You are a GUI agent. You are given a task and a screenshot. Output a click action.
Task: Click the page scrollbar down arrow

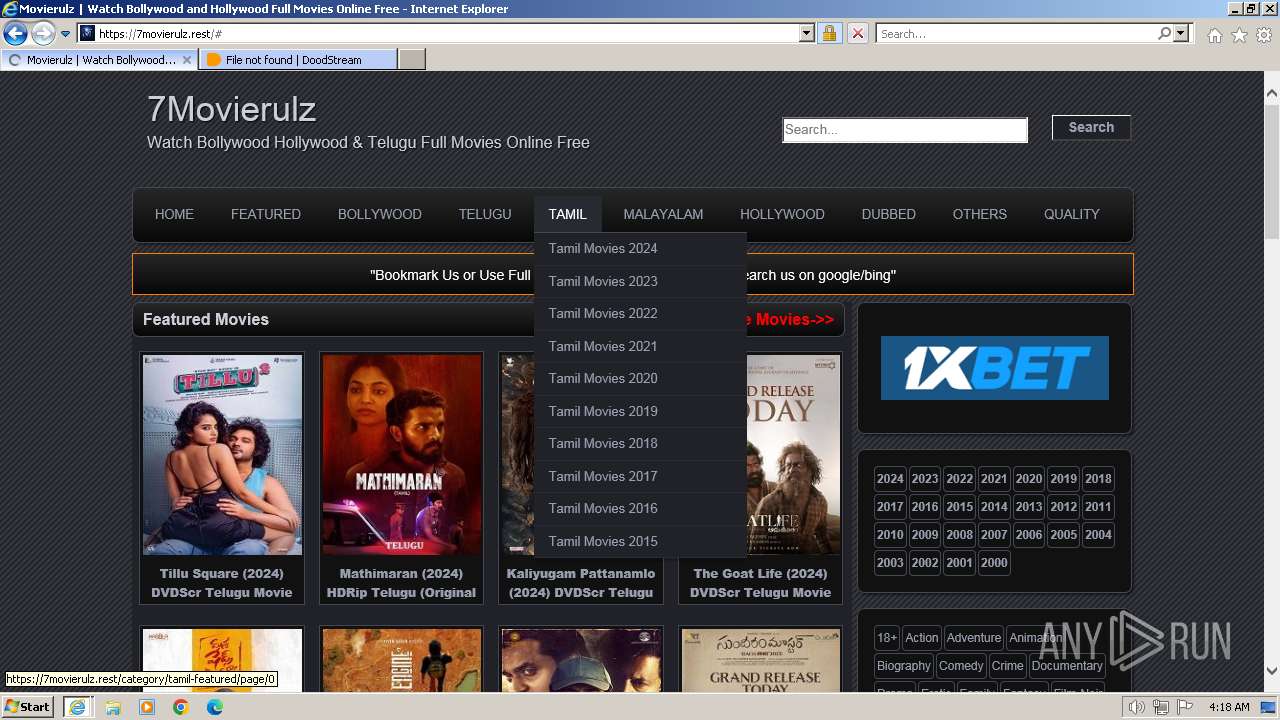pyautogui.click(x=1272, y=671)
